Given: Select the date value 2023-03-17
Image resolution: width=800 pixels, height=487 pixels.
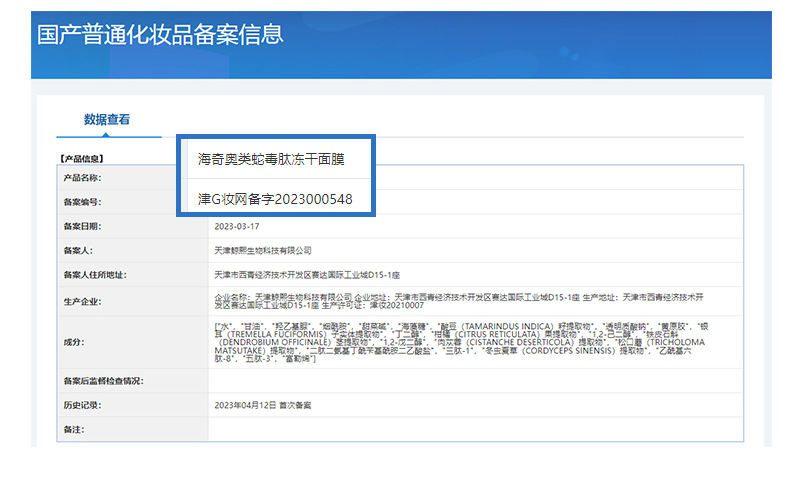Looking at the screenshot, I should (x=237, y=226).
